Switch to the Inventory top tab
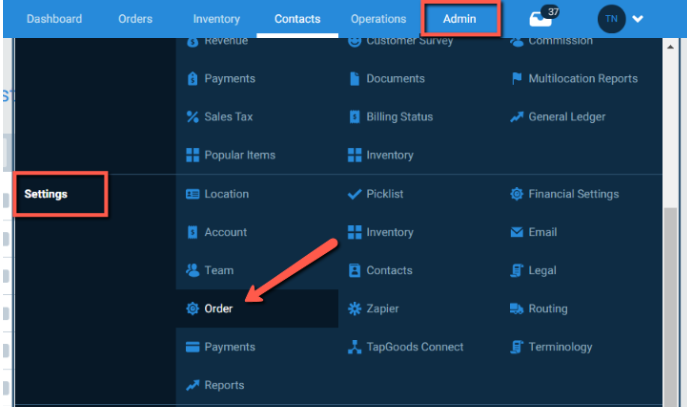Viewport: 687px width, 407px height. coord(216,19)
